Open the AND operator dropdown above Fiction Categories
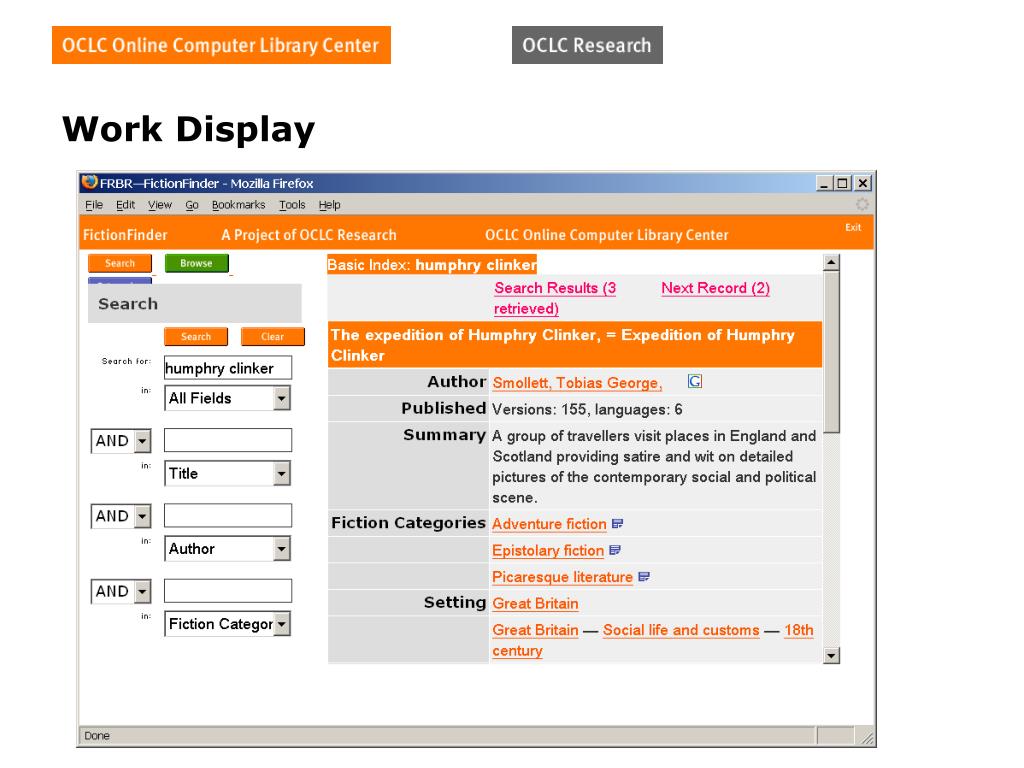The image size is (1024, 768). pyautogui.click(x=121, y=591)
